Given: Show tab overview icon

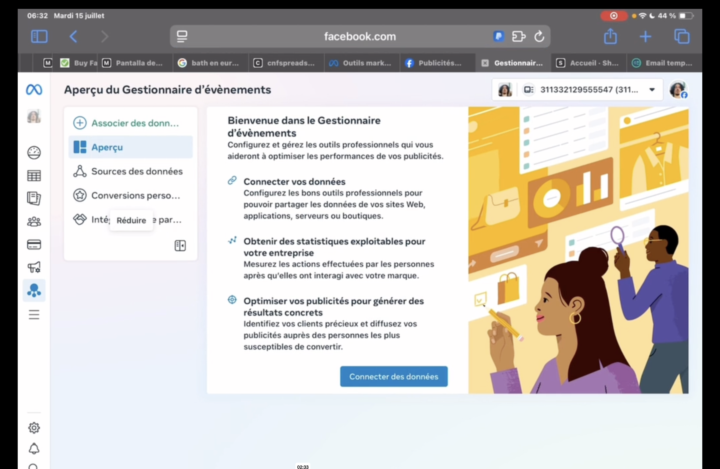Looking at the screenshot, I should point(682,36).
